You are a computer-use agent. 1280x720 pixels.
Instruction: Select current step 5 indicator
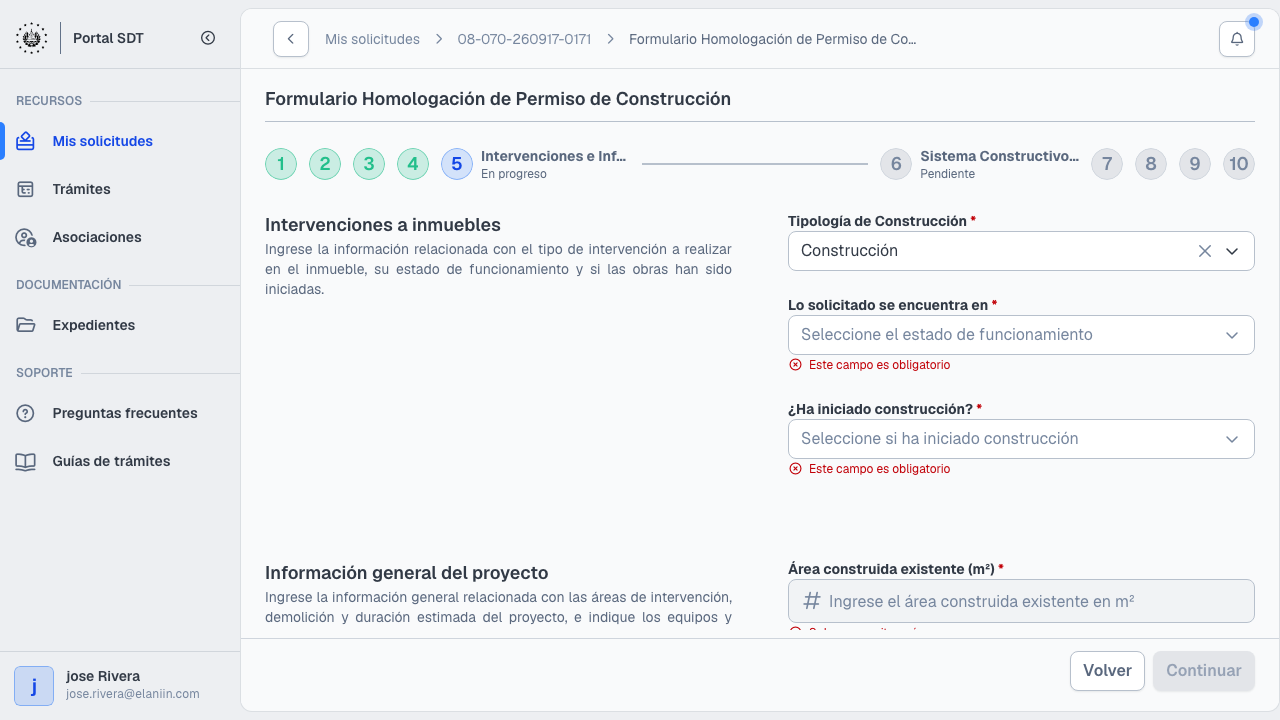click(457, 164)
